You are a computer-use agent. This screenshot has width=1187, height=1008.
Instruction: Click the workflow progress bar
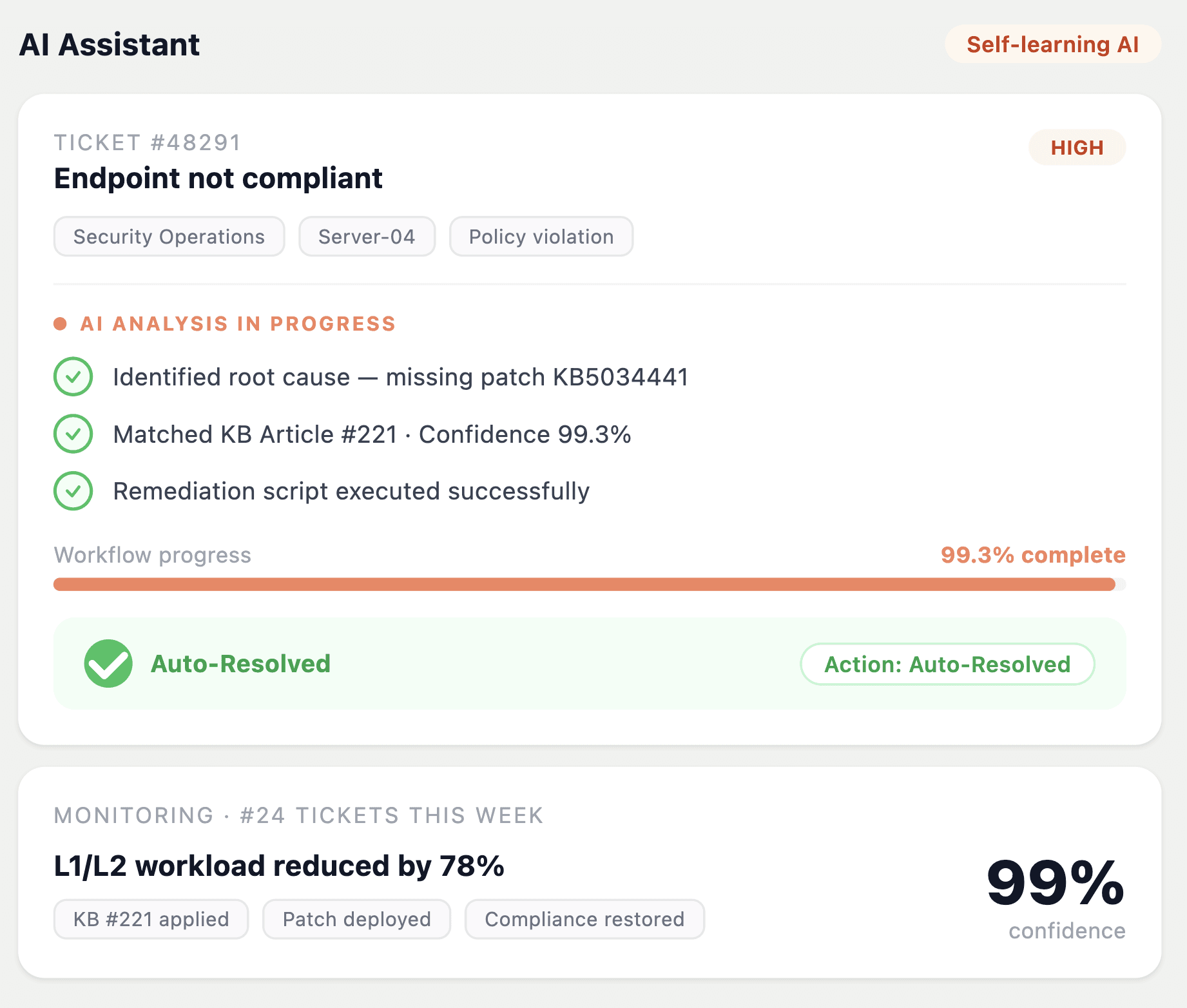click(x=589, y=585)
